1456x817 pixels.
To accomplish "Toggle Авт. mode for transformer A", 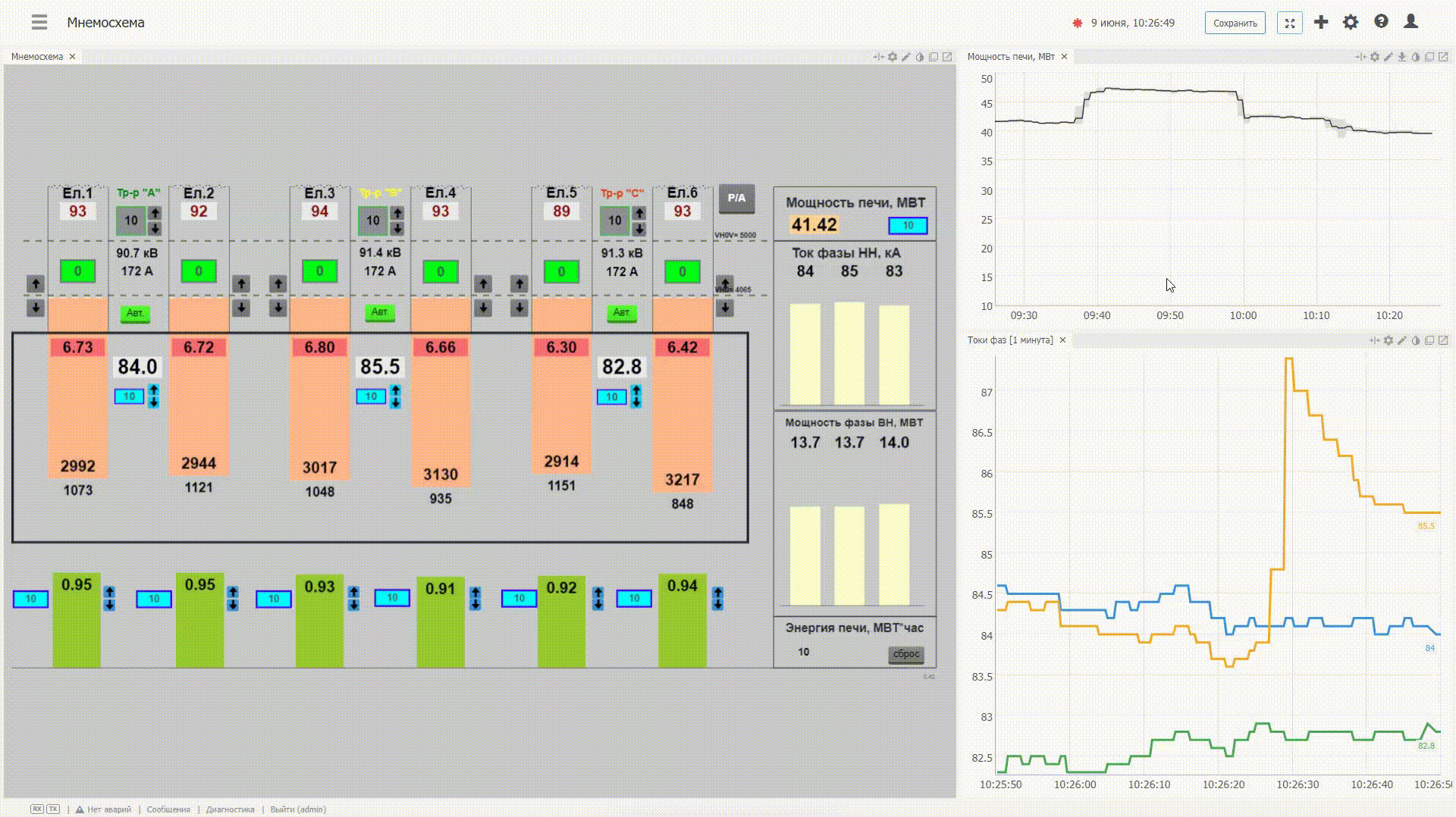I will [135, 313].
